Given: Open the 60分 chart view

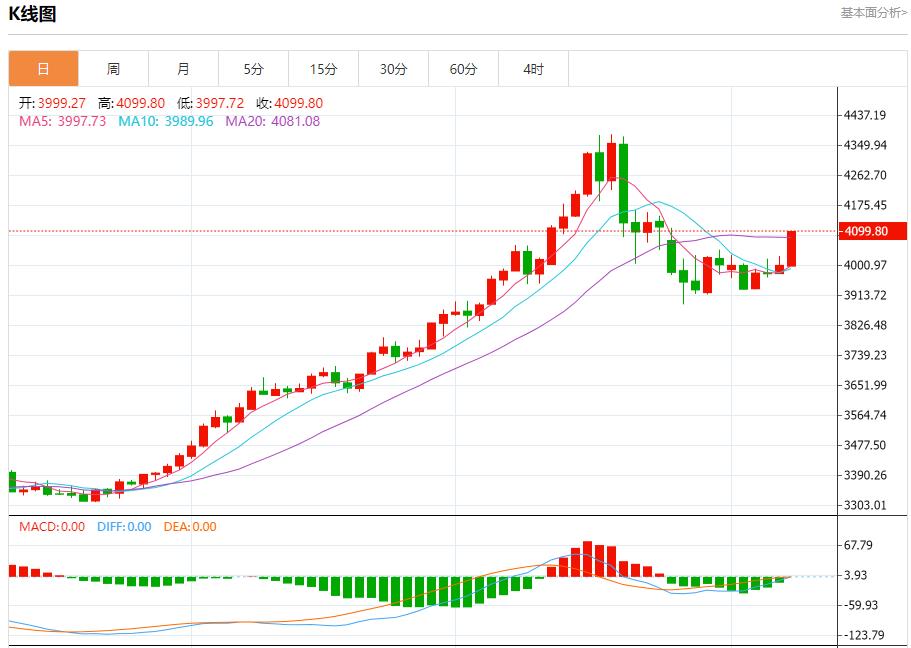Looking at the screenshot, I should coord(463,68).
